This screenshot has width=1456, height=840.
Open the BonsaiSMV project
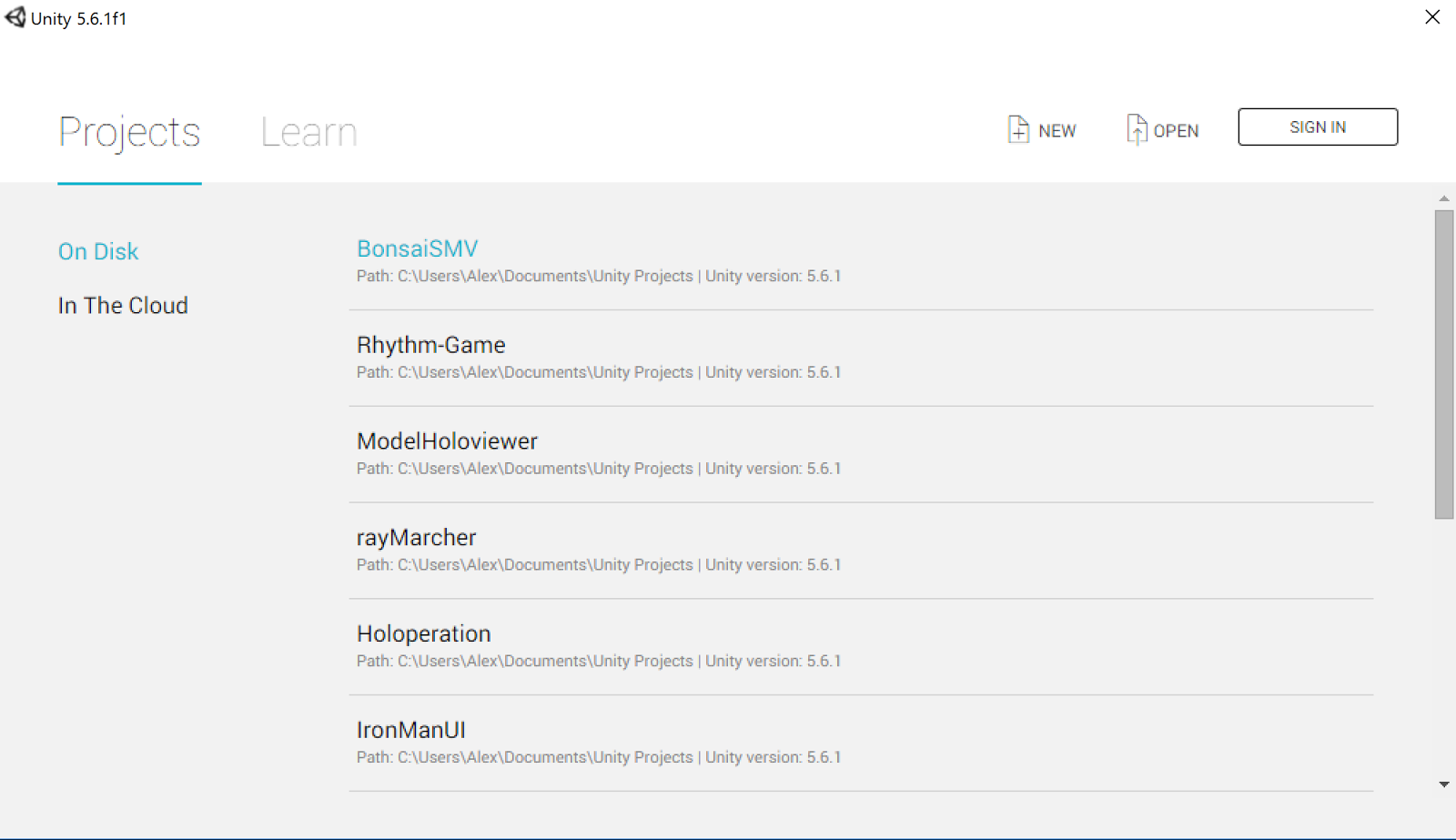coord(418,248)
